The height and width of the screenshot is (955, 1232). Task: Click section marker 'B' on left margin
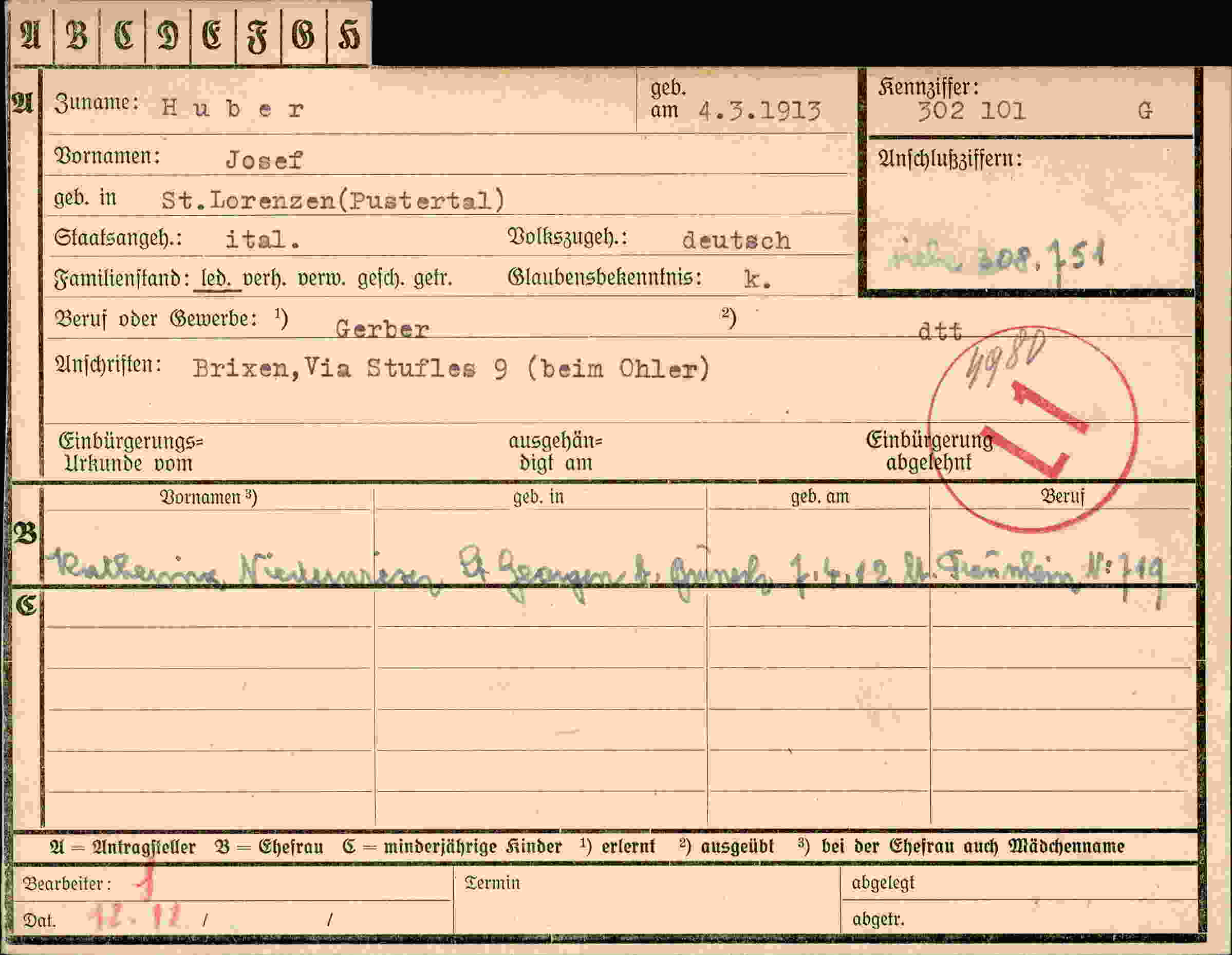pos(25,534)
